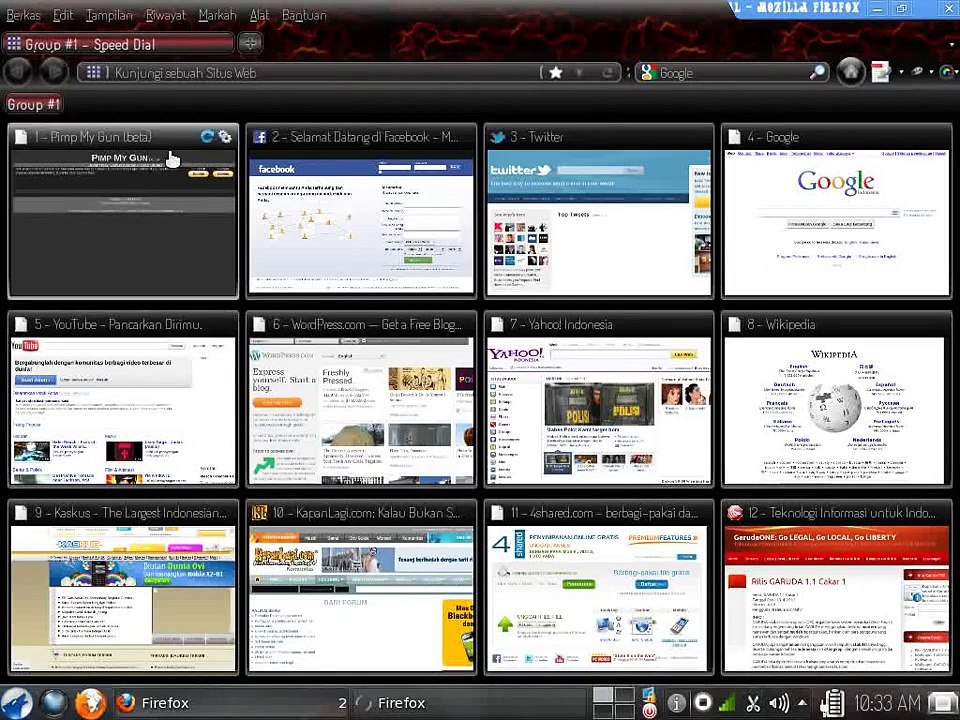Click the red power button in taskbar
This screenshot has width=960, height=720.
650,711
